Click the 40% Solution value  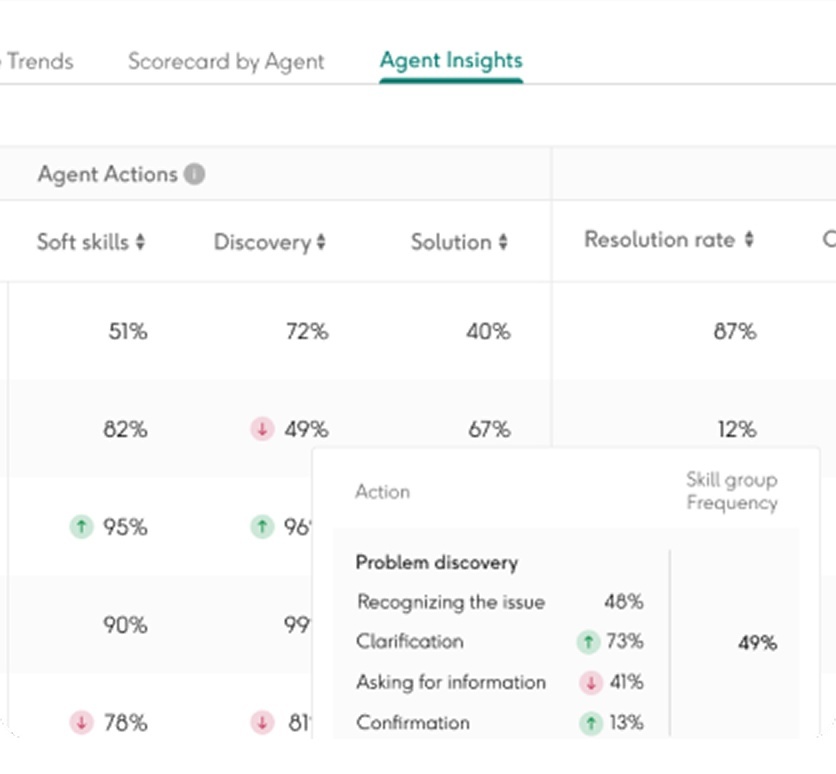488,332
